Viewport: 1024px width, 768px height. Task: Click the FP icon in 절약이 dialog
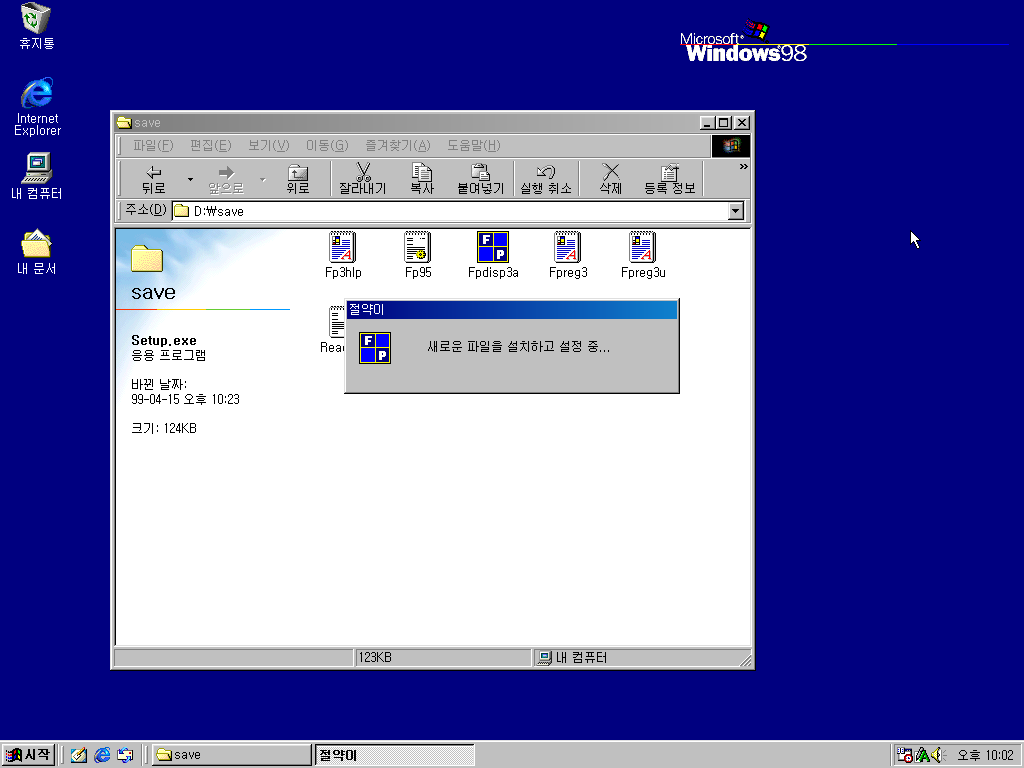coord(375,347)
